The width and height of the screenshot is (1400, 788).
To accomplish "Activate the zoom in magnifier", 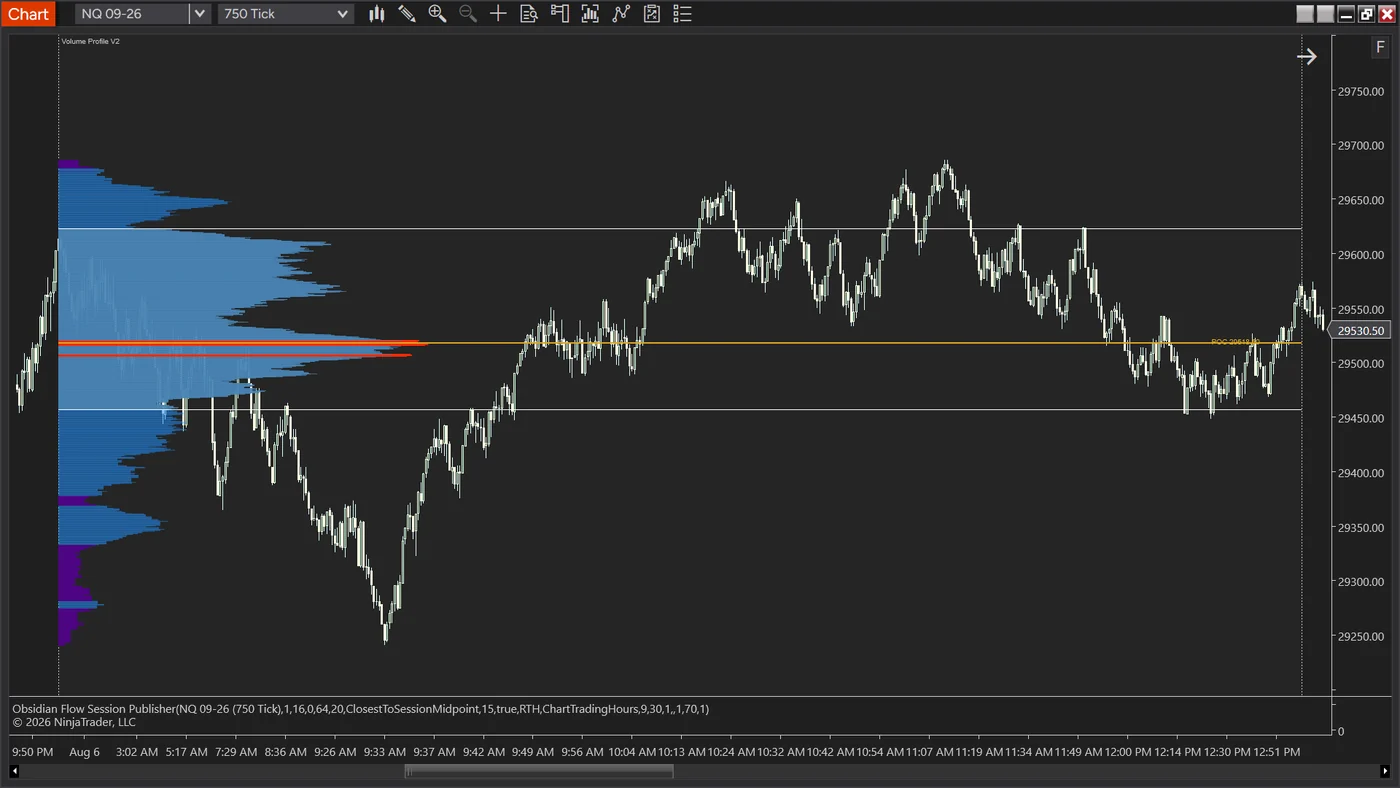I will coord(437,14).
